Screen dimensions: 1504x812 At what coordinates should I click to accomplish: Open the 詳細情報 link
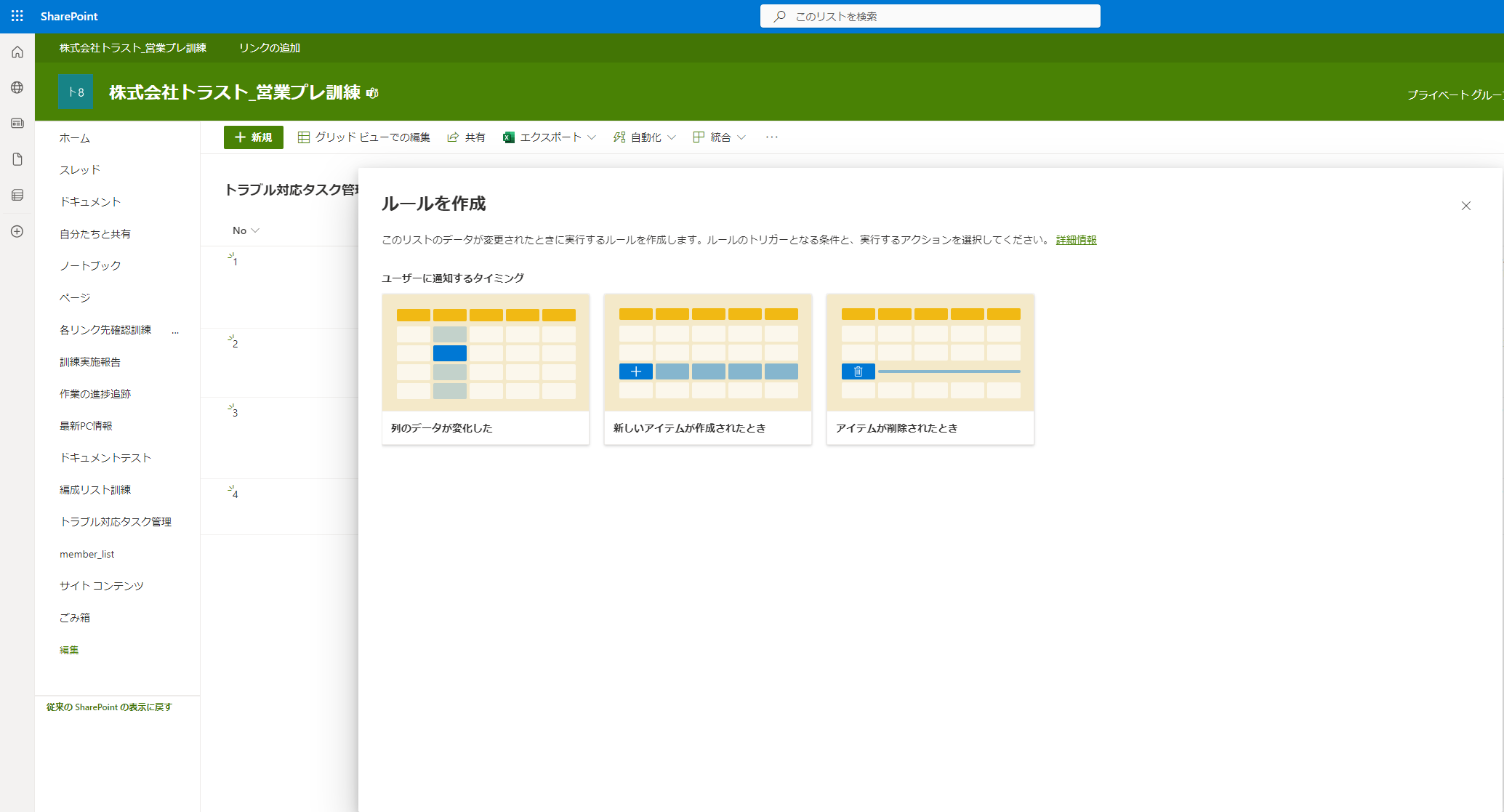tap(1076, 240)
